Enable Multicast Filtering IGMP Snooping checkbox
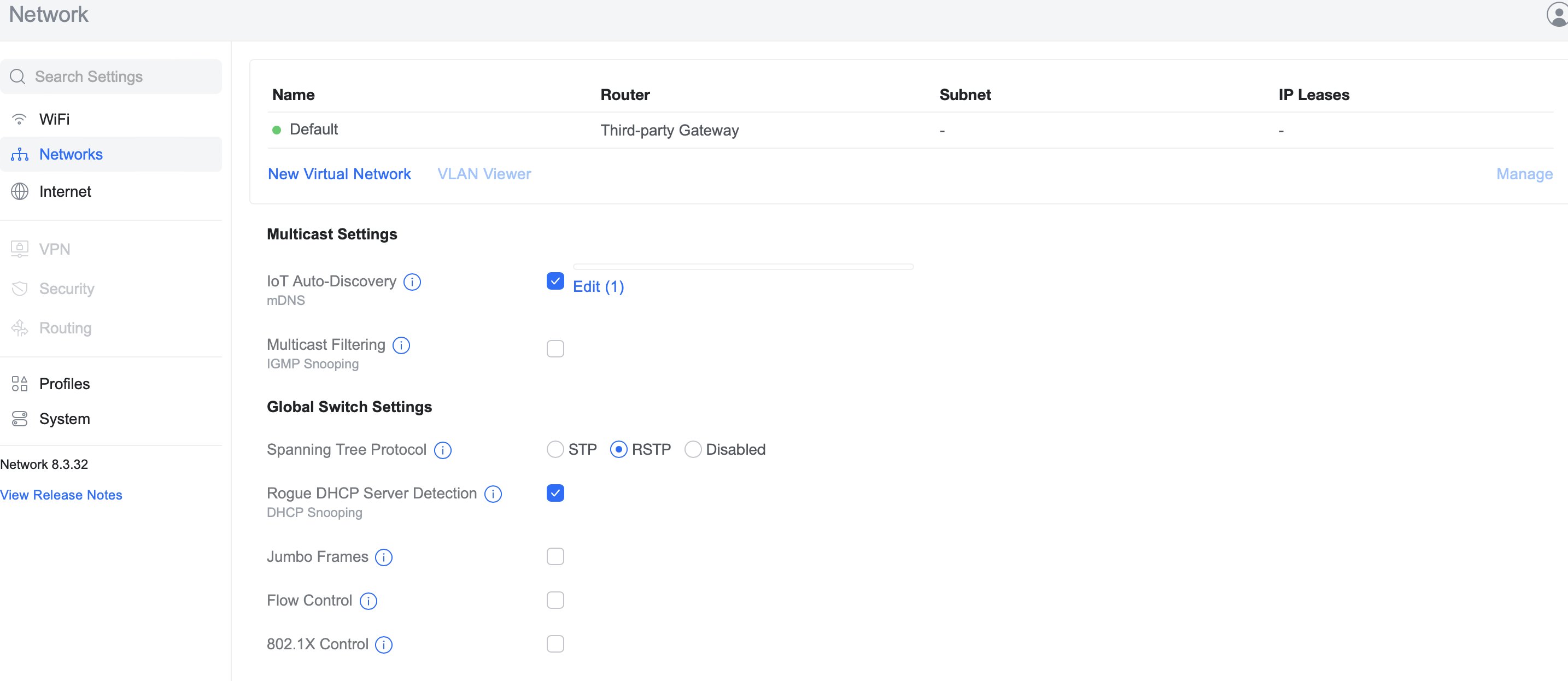The height and width of the screenshot is (681, 1568). click(x=555, y=349)
